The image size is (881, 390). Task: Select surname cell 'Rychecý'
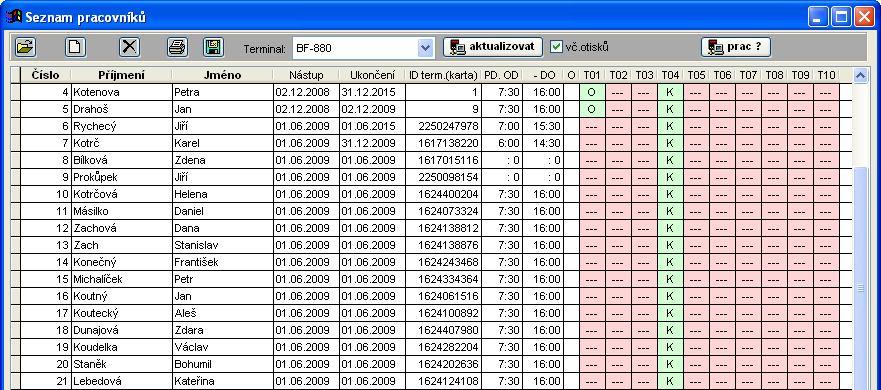coord(121,126)
